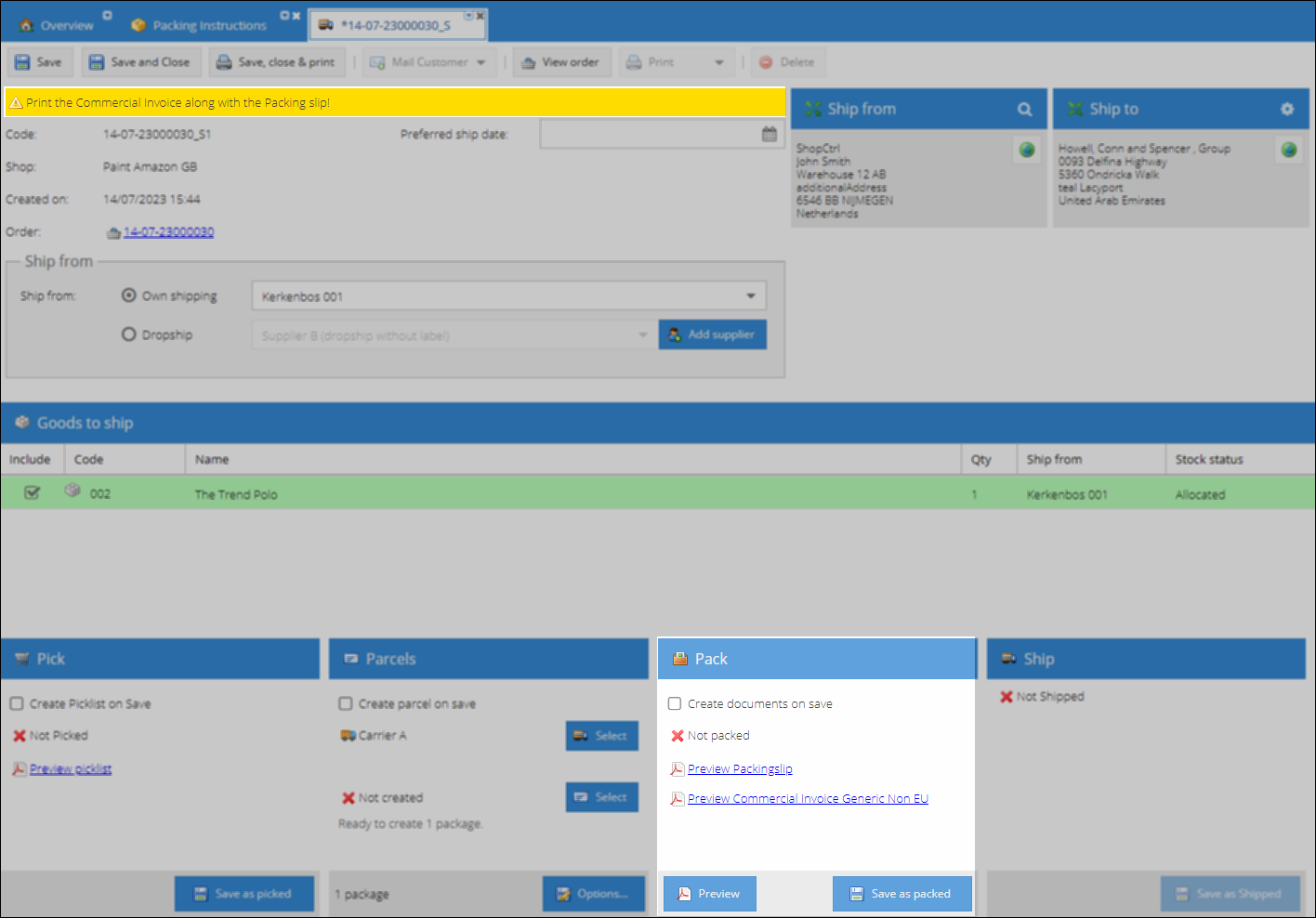Open the Print dropdown arrow
Screen dimensions: 1316x918
point(719,62)
